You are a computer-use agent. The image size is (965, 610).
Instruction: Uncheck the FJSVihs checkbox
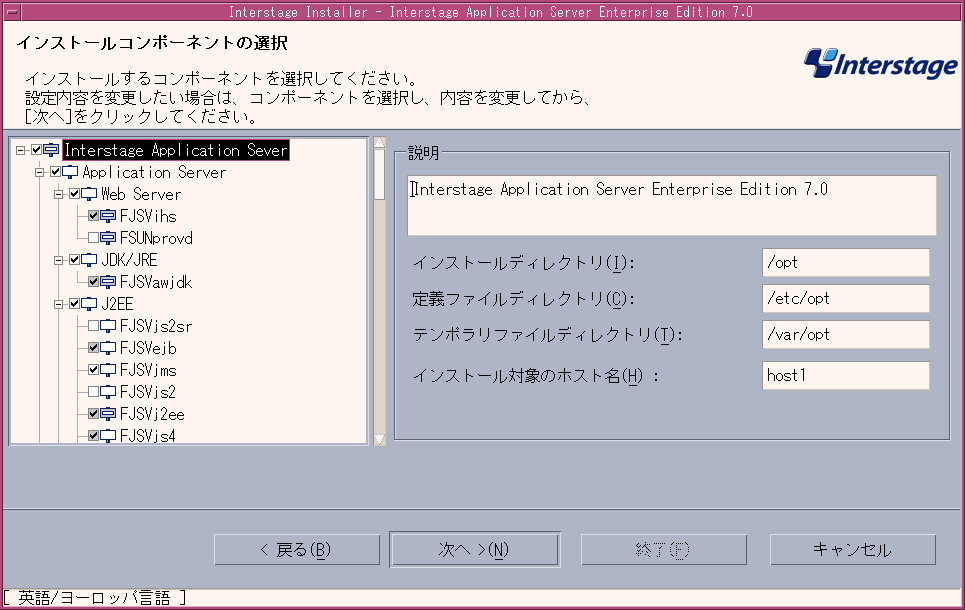pyautogui.click(x=94, y=216)
